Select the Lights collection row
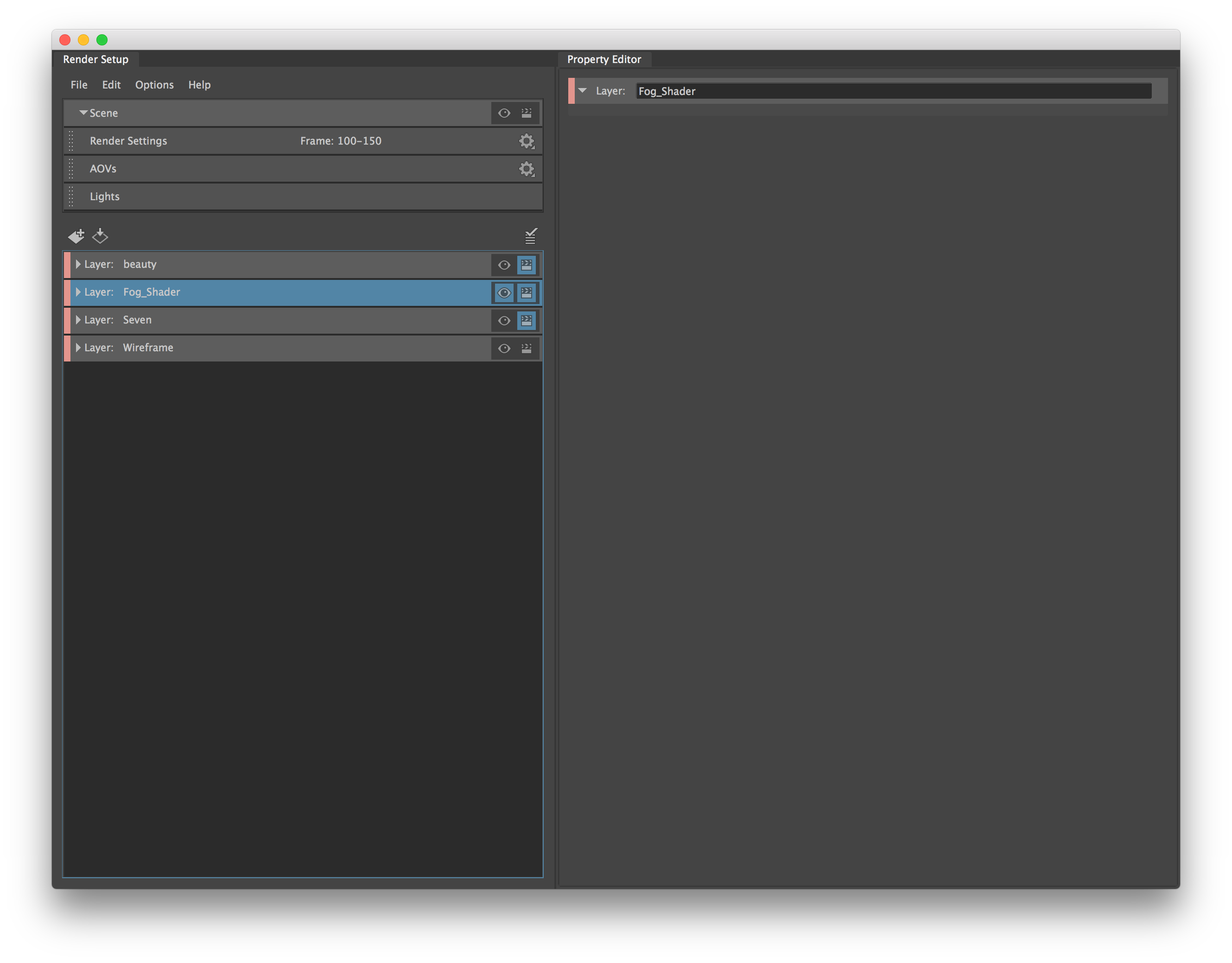The width and height of the screenshot is (1232, 963). (226, 196)
